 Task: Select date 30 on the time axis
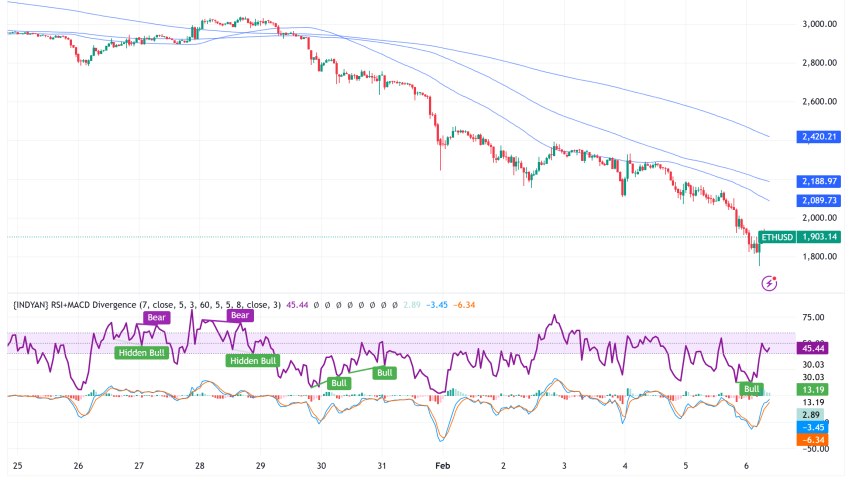click(321, 465)
